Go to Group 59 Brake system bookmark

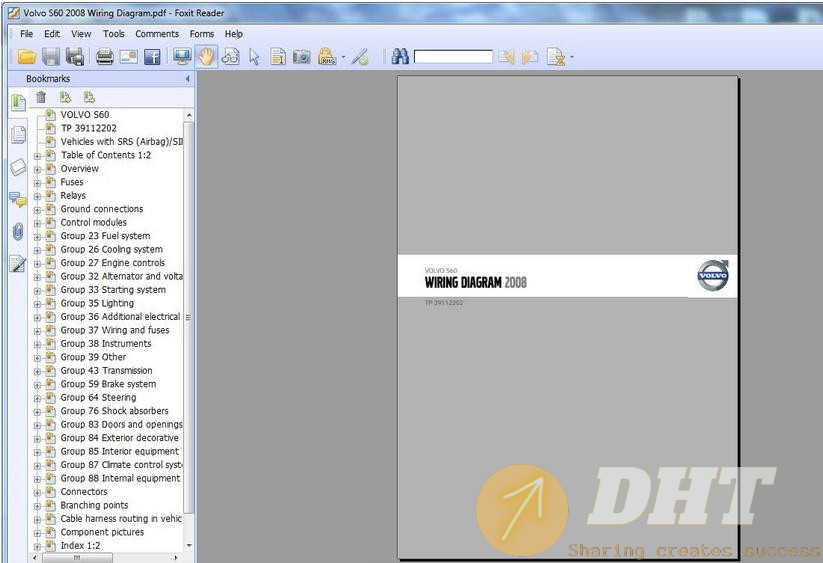coord(108,384)
